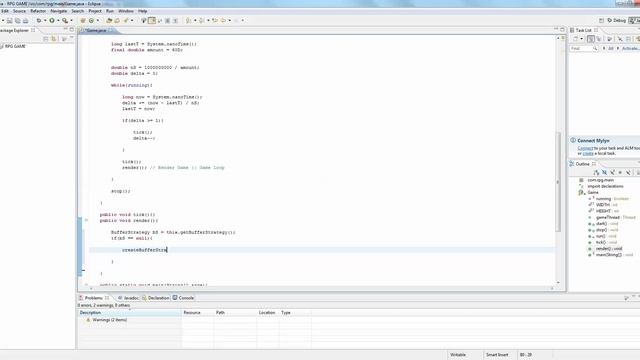
Task: Open the Debug button dropdown arrow
Action: click(44, 20)
